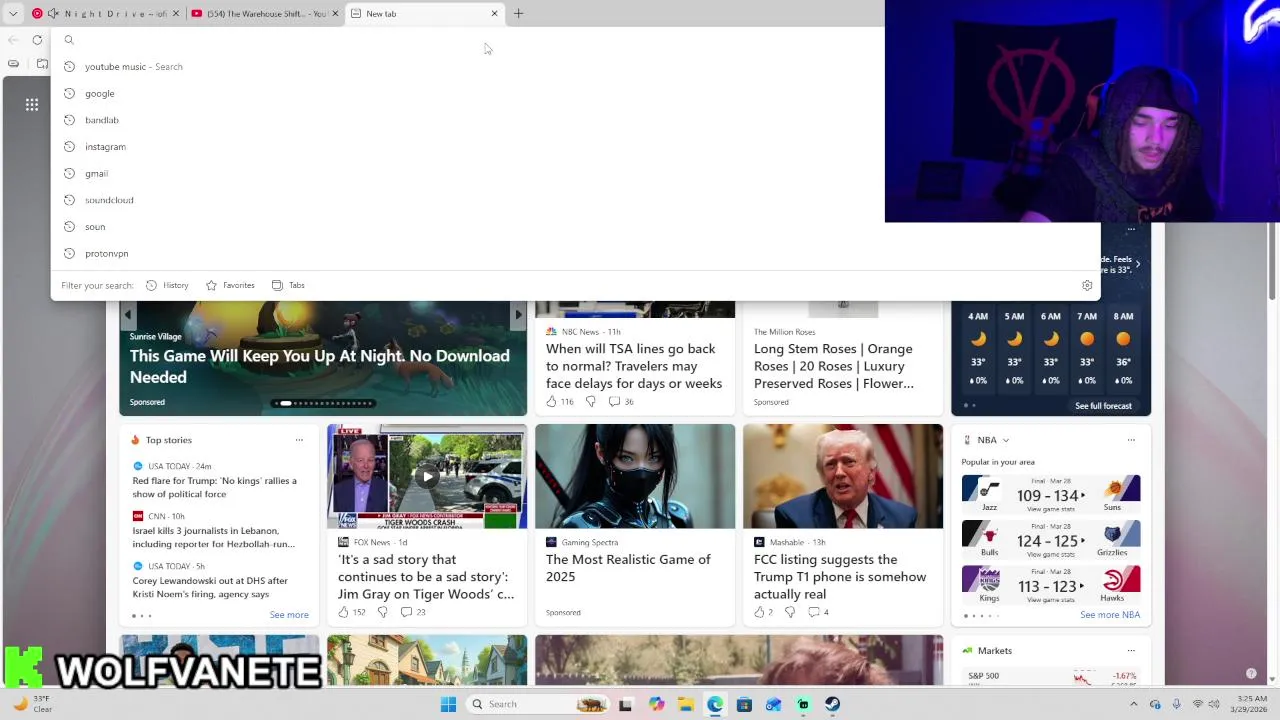This screenshot has height=720, width=1280.
Task: Dislike the TSA lines article
Action: tap(590, 401)
